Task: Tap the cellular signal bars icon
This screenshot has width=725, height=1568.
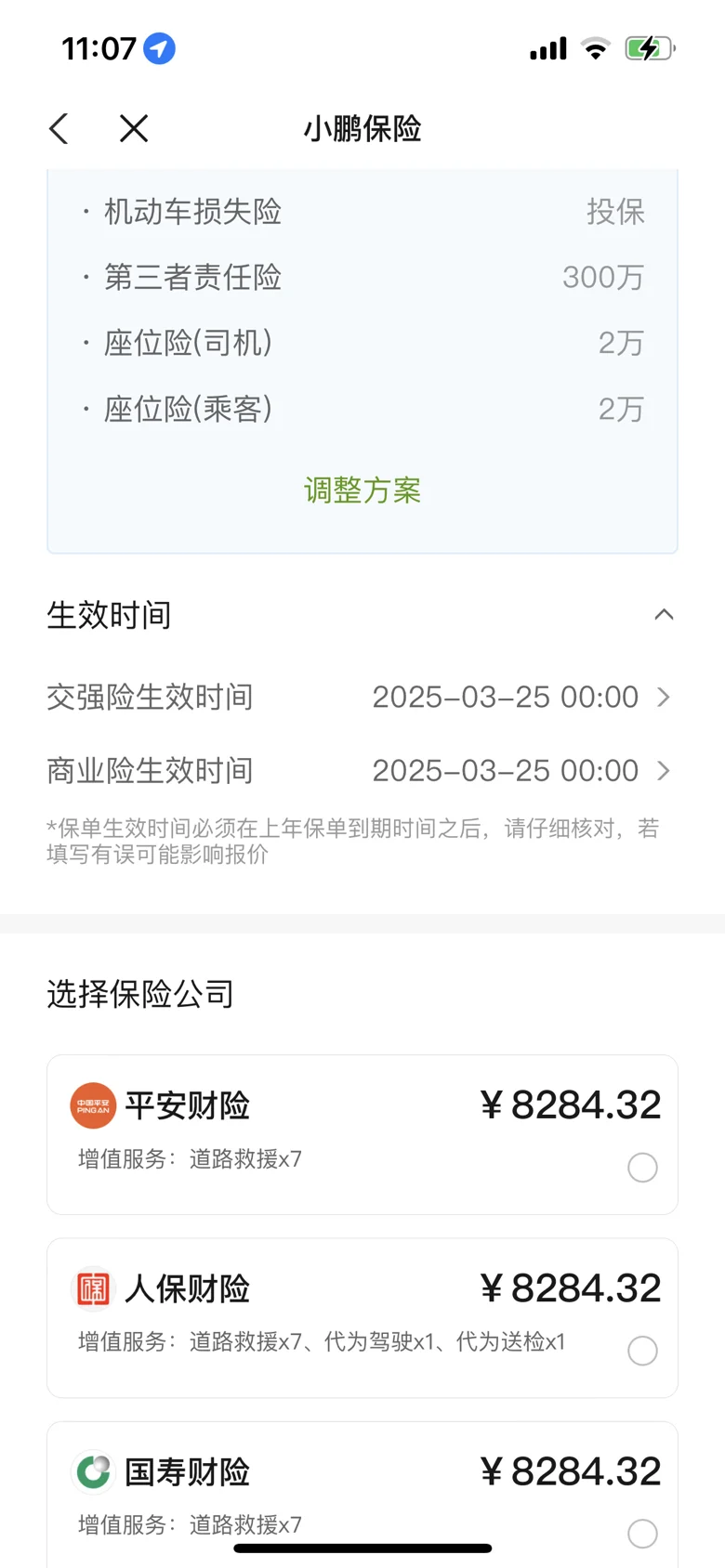Action: [548, 48]
